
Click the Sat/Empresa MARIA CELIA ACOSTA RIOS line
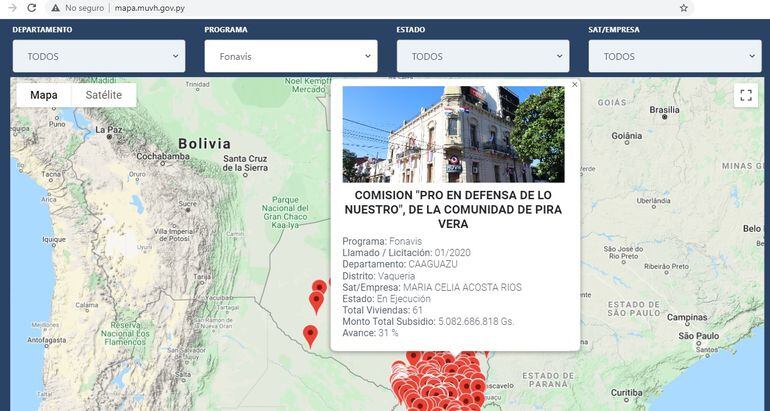pos(432,287)
